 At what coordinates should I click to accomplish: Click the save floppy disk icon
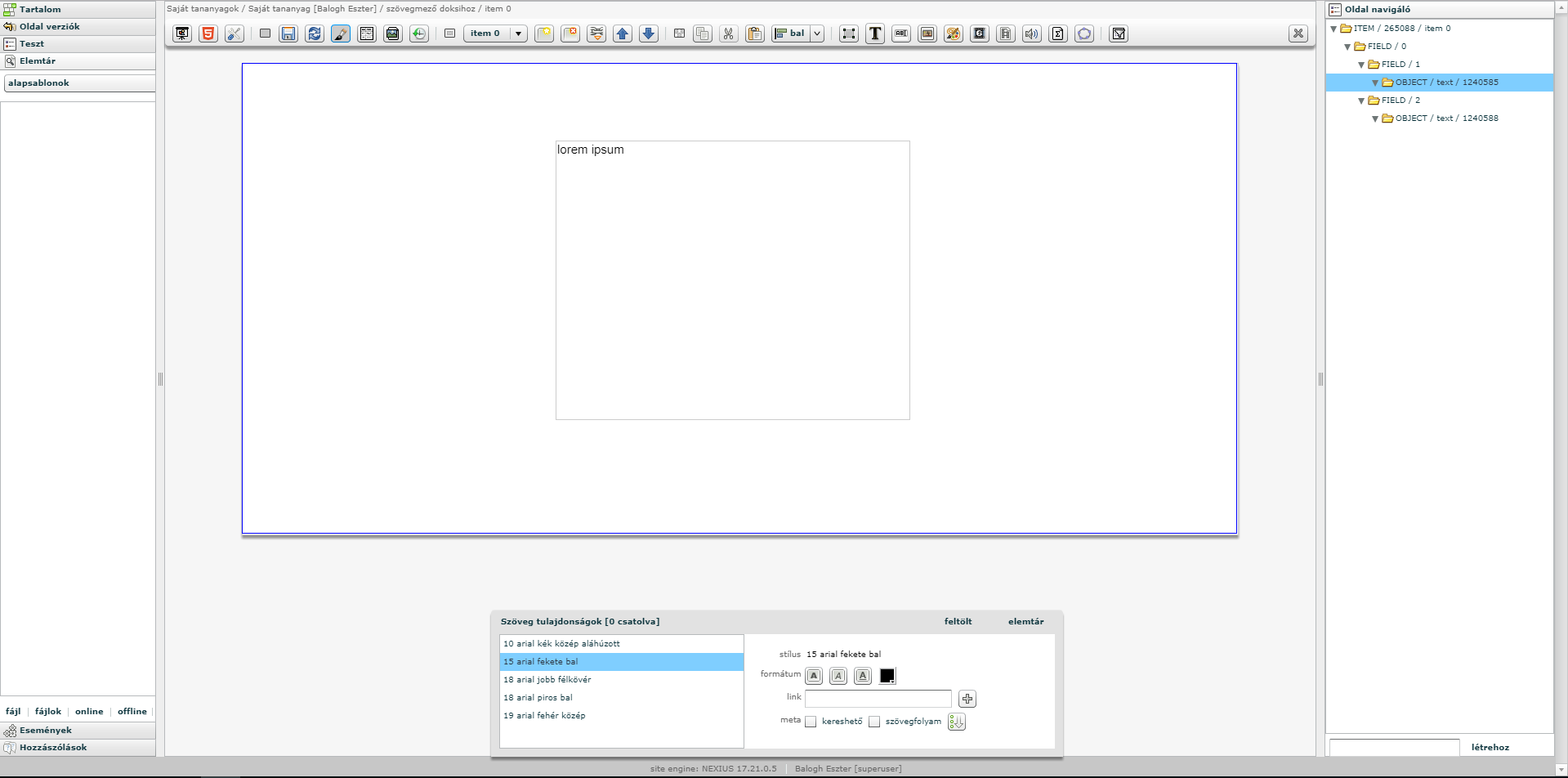click(288, 34)
